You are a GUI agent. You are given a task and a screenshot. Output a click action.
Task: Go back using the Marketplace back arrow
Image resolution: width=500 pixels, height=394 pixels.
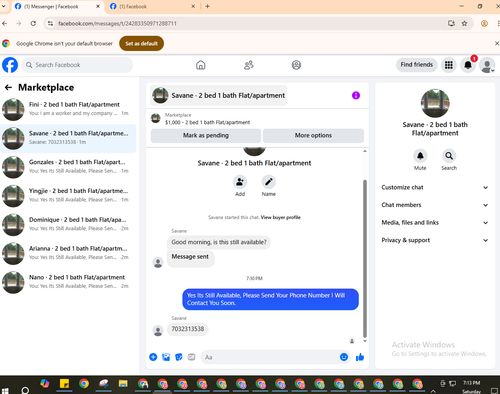pyautogui.click(x=8, y=87)
